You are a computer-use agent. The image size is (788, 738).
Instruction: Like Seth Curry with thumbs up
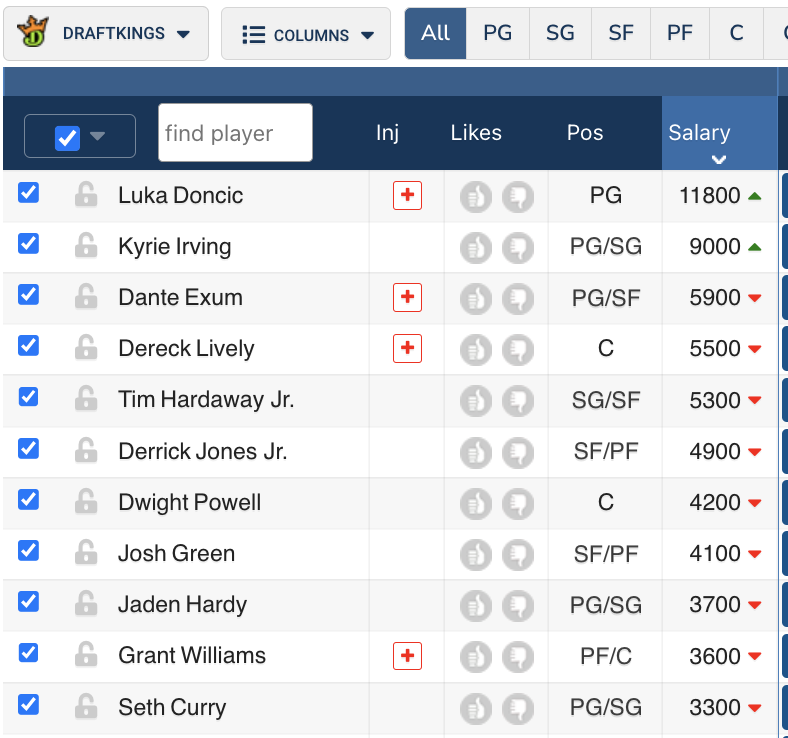point(475,708)
